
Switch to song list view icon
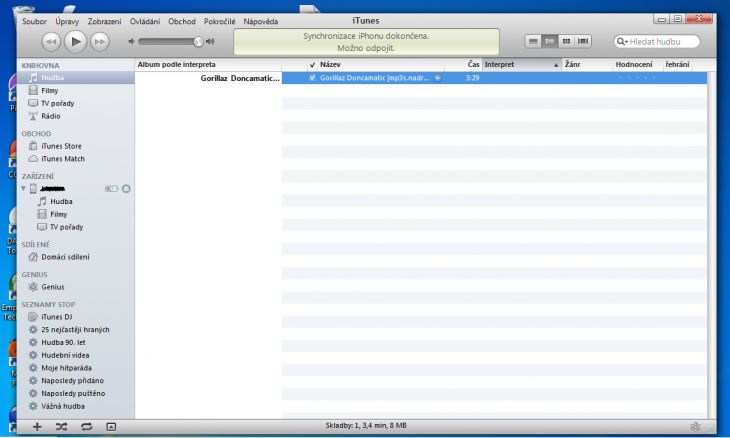click(533, 41)
